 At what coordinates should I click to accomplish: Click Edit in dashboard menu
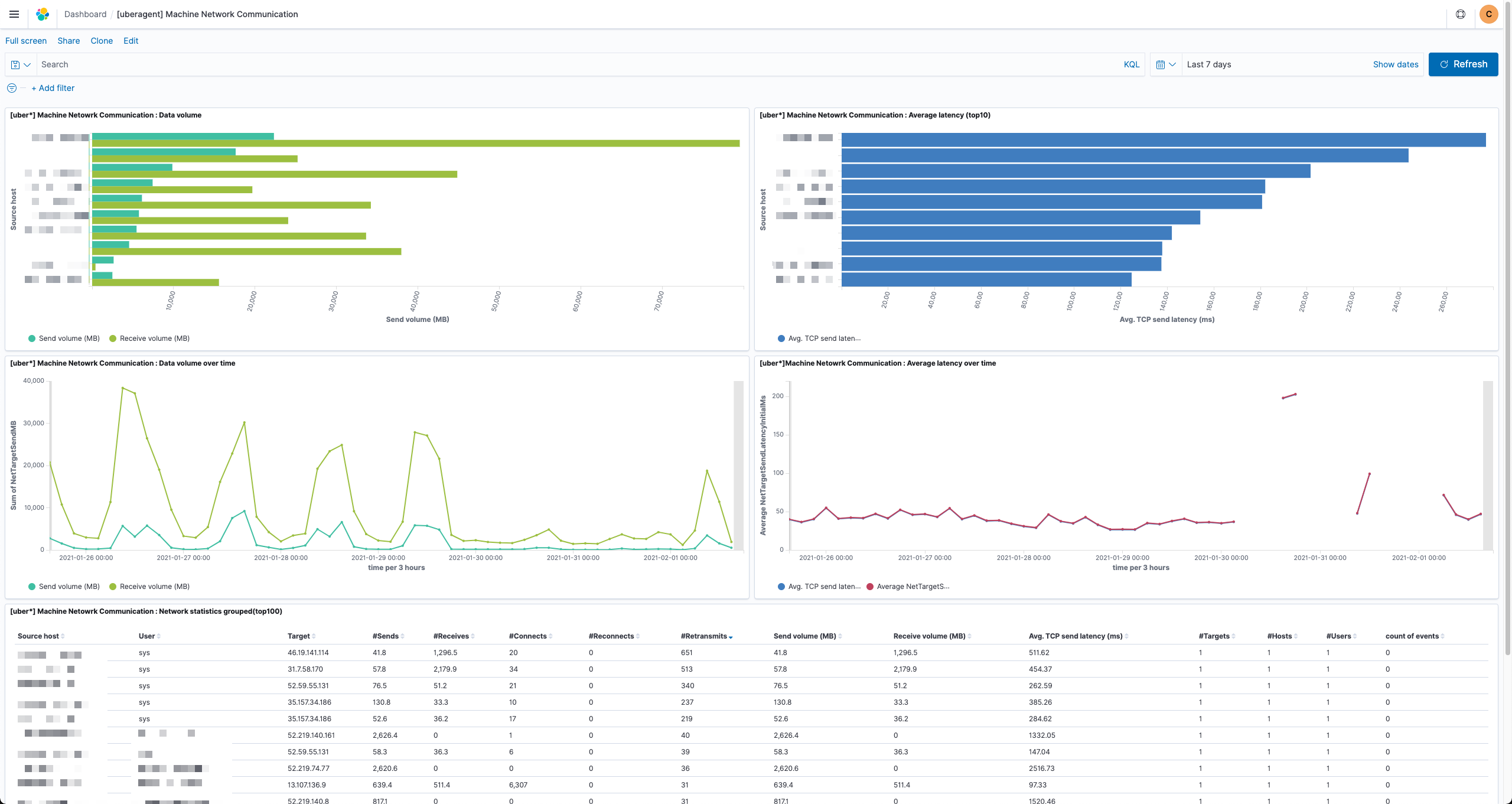[x=131, y=41]
